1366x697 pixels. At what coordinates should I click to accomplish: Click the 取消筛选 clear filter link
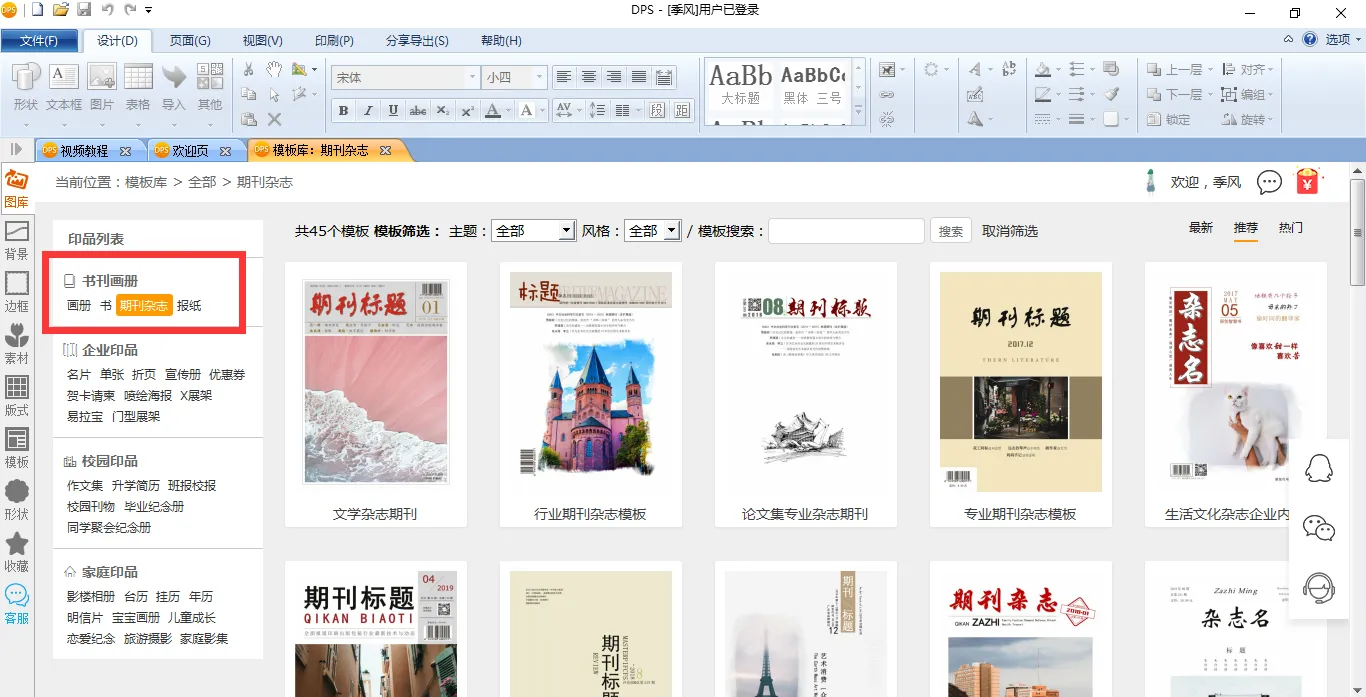pos(1010,231)
